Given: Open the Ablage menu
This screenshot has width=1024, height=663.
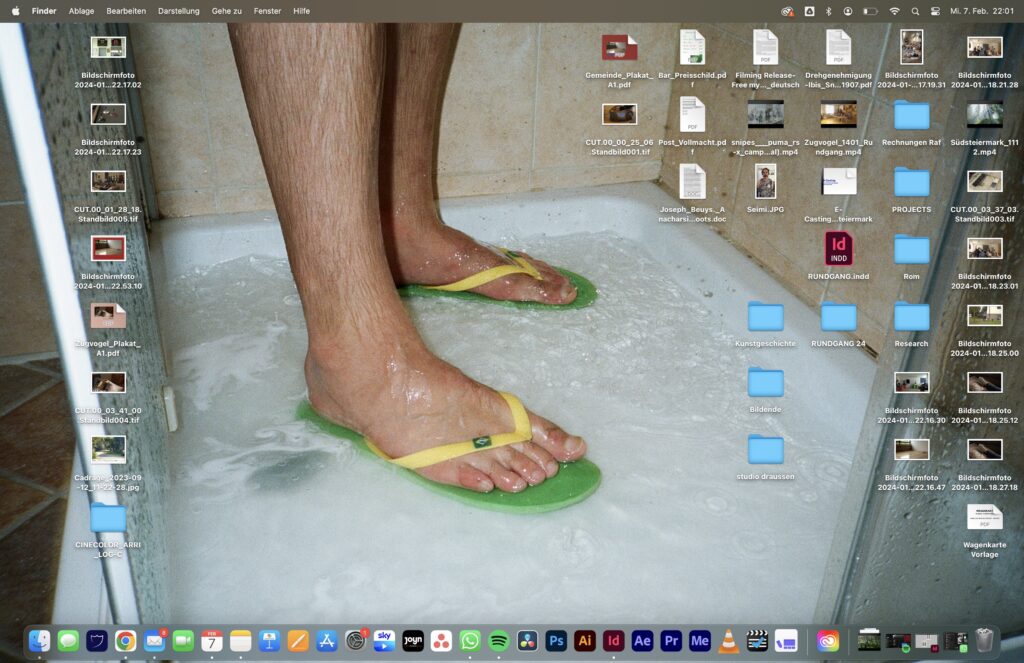Looking at the screenshot, I should pos(81,11).
